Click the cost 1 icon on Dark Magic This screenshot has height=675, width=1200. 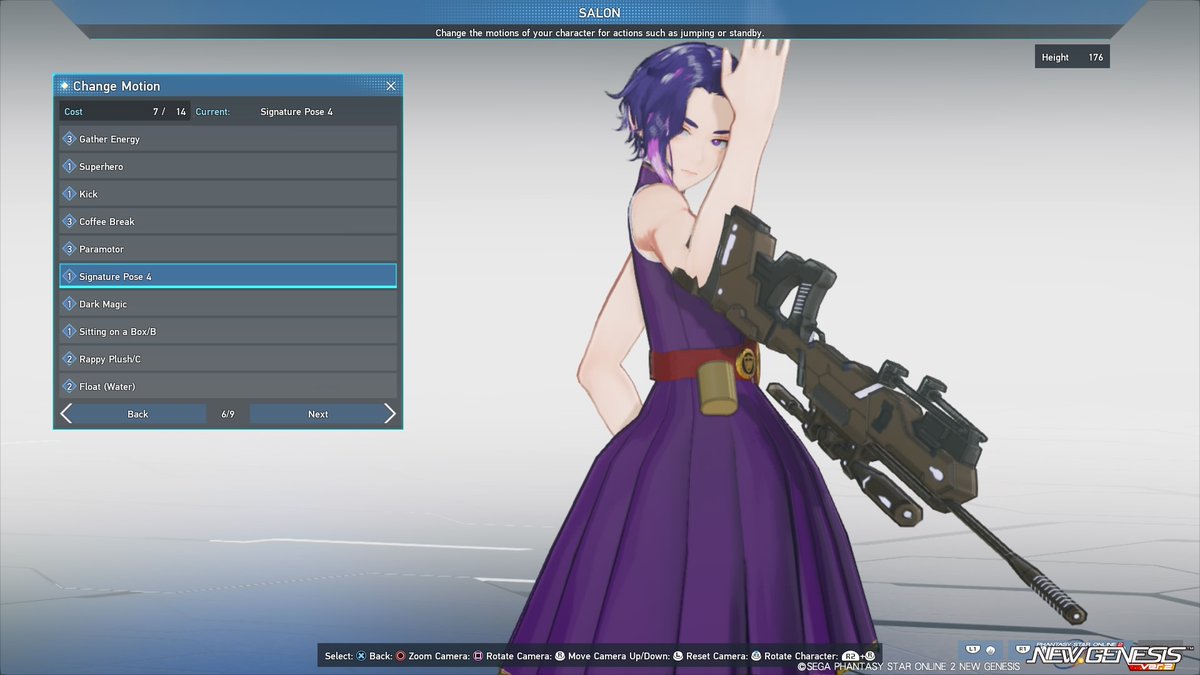tap(70, 304)
